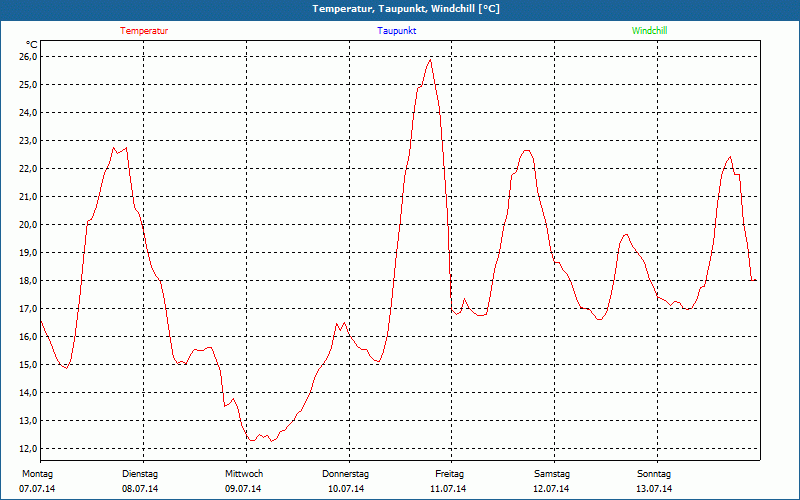
Task: Click the chart title Temperatur, Taupunkt, Windchill
Action: [x=406, y=9]
